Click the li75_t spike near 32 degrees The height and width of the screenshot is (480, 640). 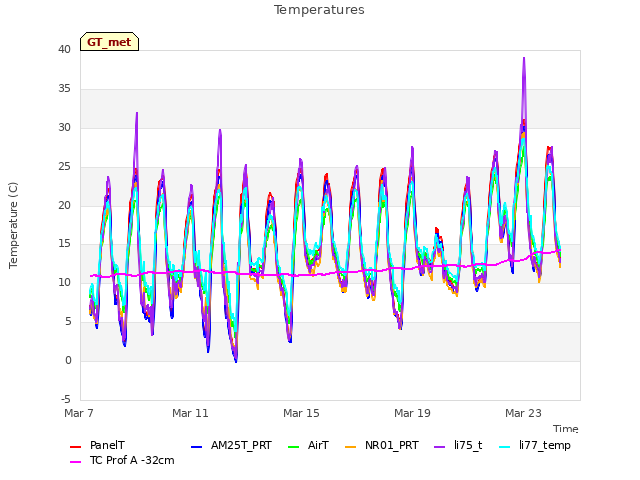click(x=137, y=113)
